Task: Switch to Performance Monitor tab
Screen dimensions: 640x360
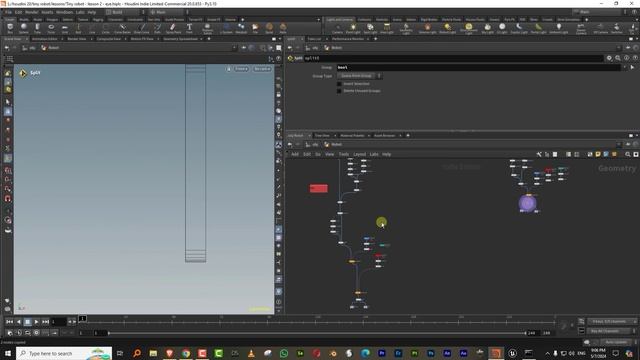Action: pyautogui.click(x=347, y=39)
